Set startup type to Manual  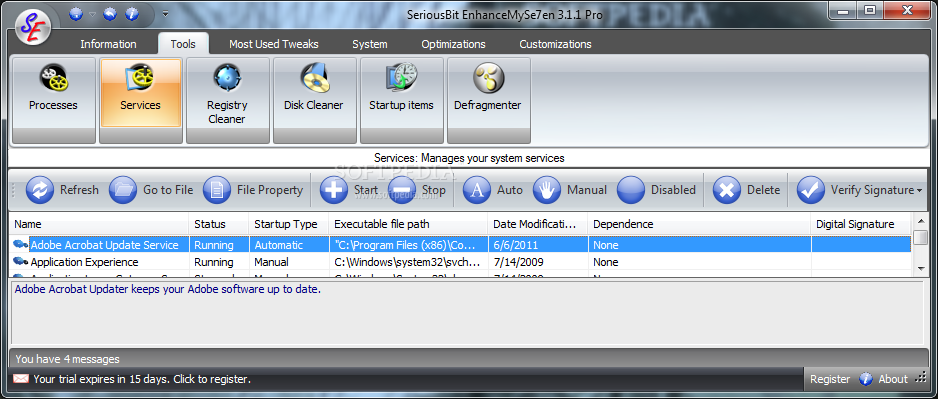(x=570, y=190)
